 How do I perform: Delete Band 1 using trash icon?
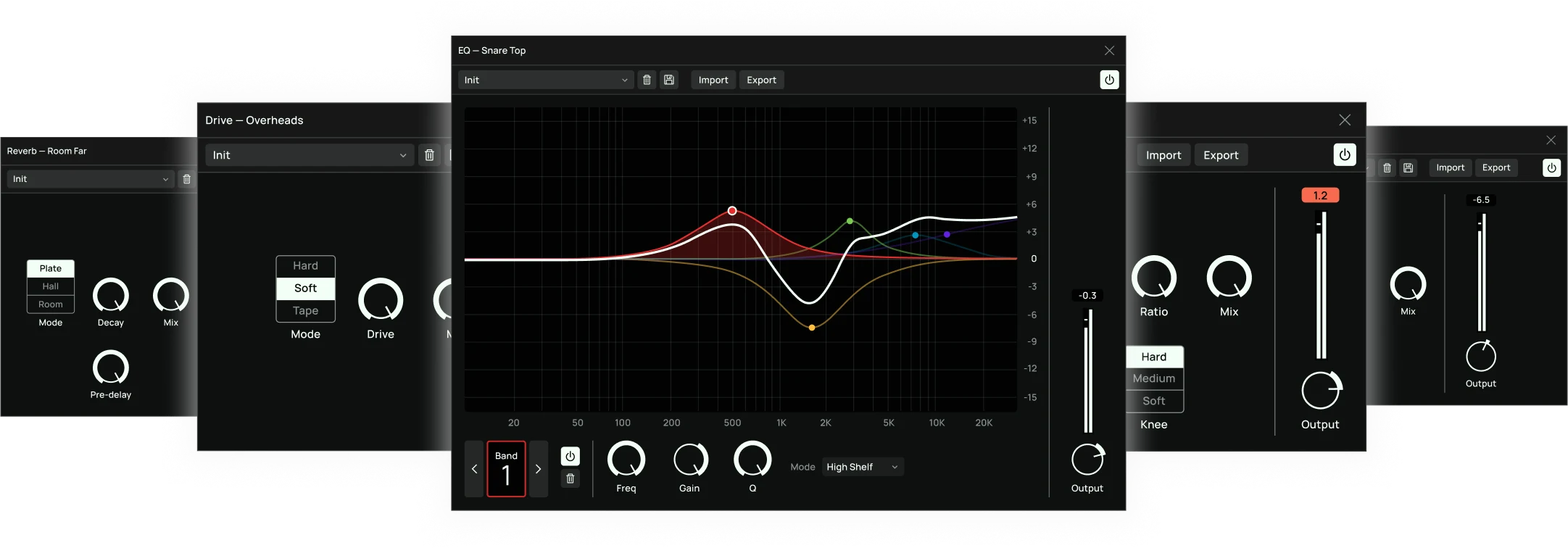(571, 478)
